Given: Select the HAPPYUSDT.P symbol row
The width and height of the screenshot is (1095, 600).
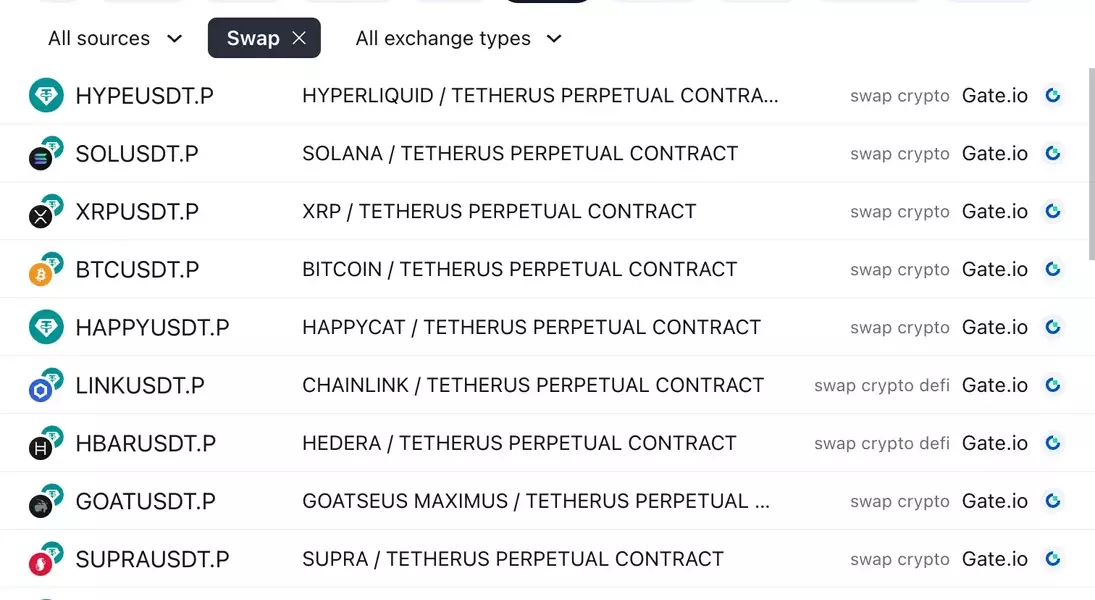Looking at the screenshot, I should [x=152, y=328].
